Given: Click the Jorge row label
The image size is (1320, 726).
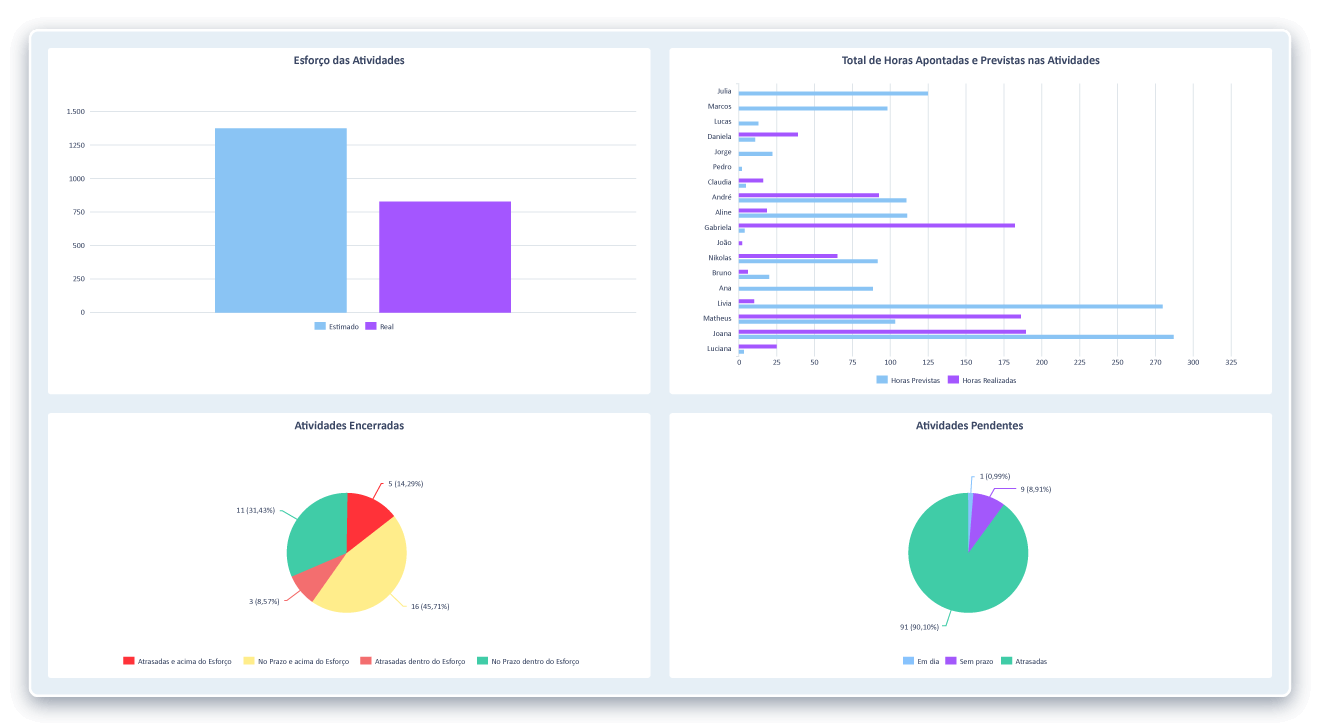Looking at the screenshot, I should pyautogui.click(x=722, y=152).
